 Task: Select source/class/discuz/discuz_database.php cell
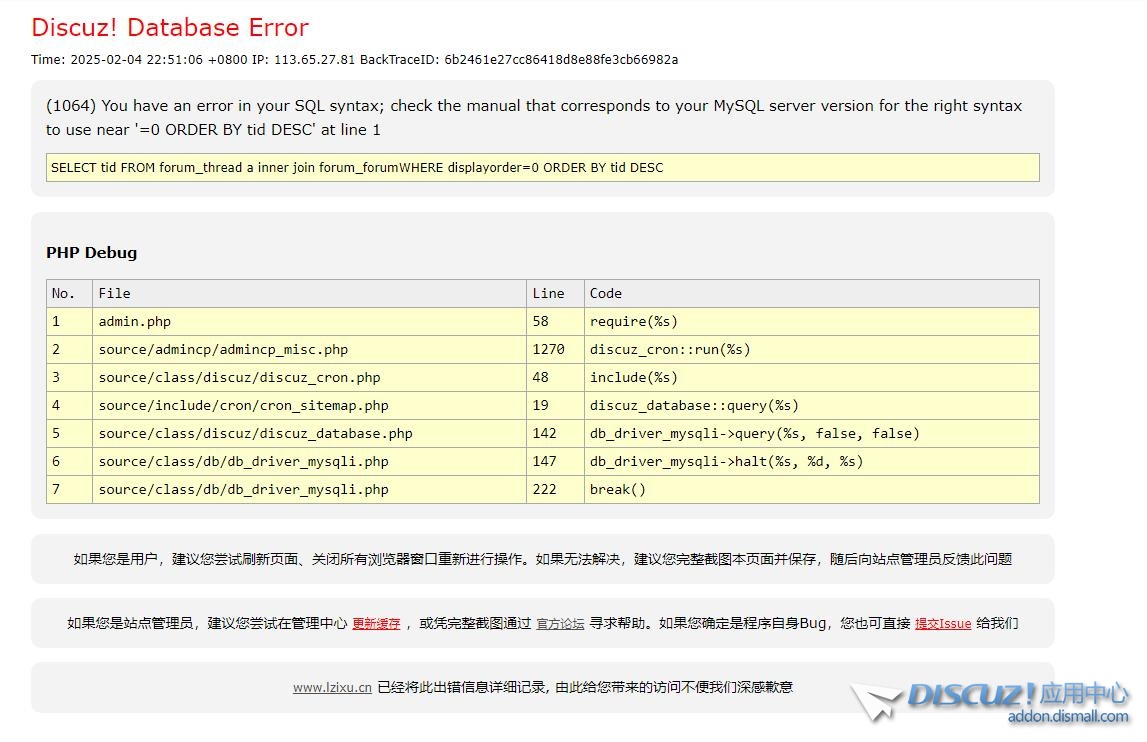(309, 433)
